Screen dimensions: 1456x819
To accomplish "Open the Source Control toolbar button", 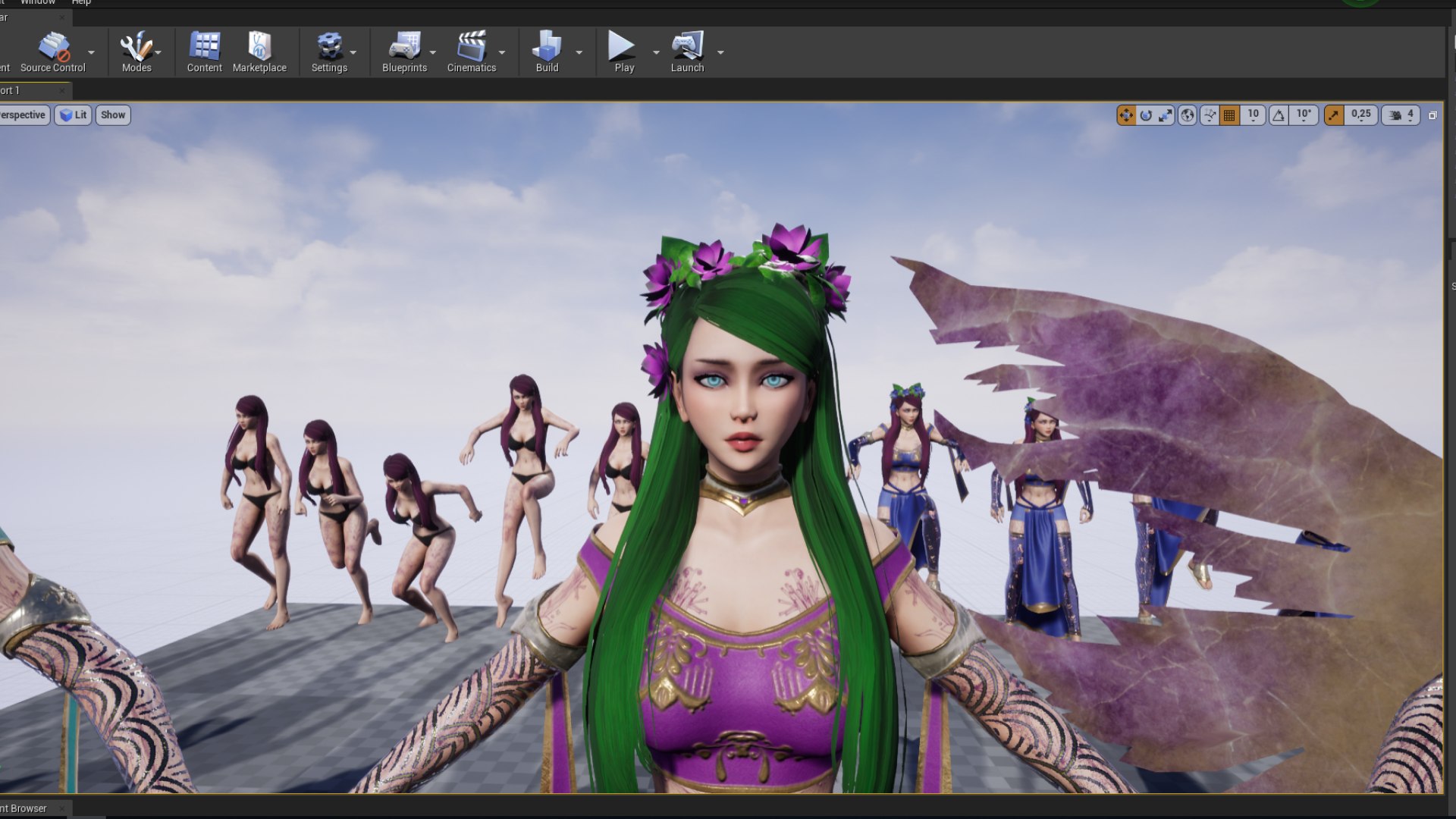I will pos(53,52).
